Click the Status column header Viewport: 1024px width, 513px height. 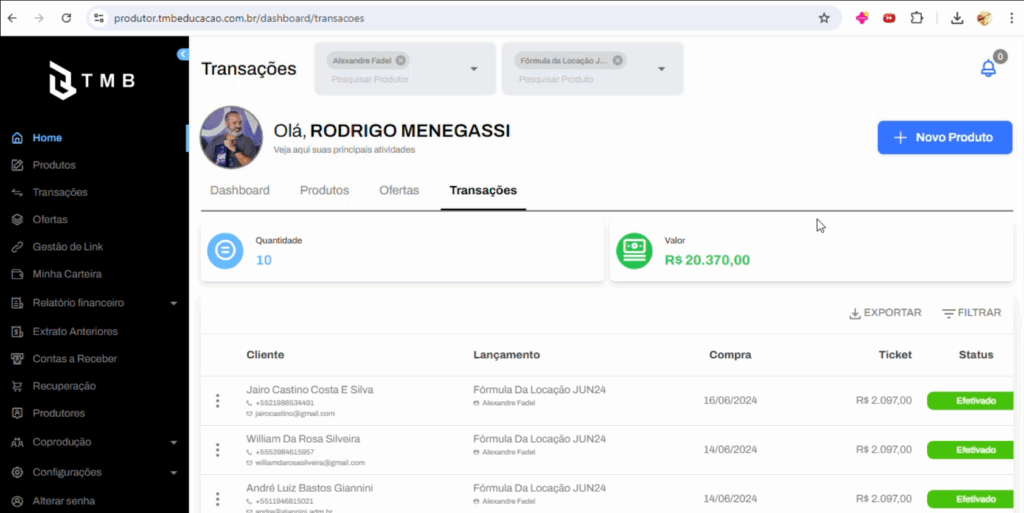click(x=976, y=355)
